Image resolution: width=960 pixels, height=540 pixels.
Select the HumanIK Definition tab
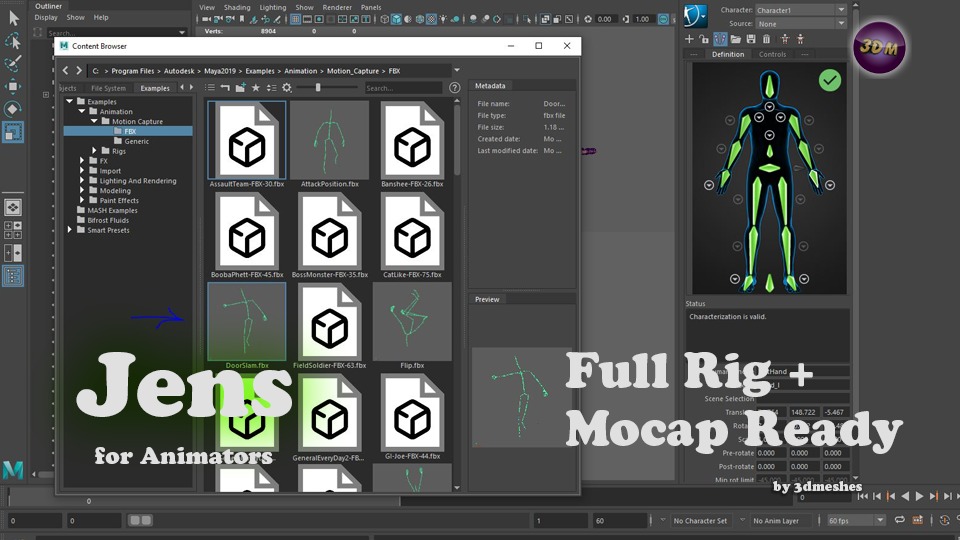pyautogui.click(x=727, y=54)
